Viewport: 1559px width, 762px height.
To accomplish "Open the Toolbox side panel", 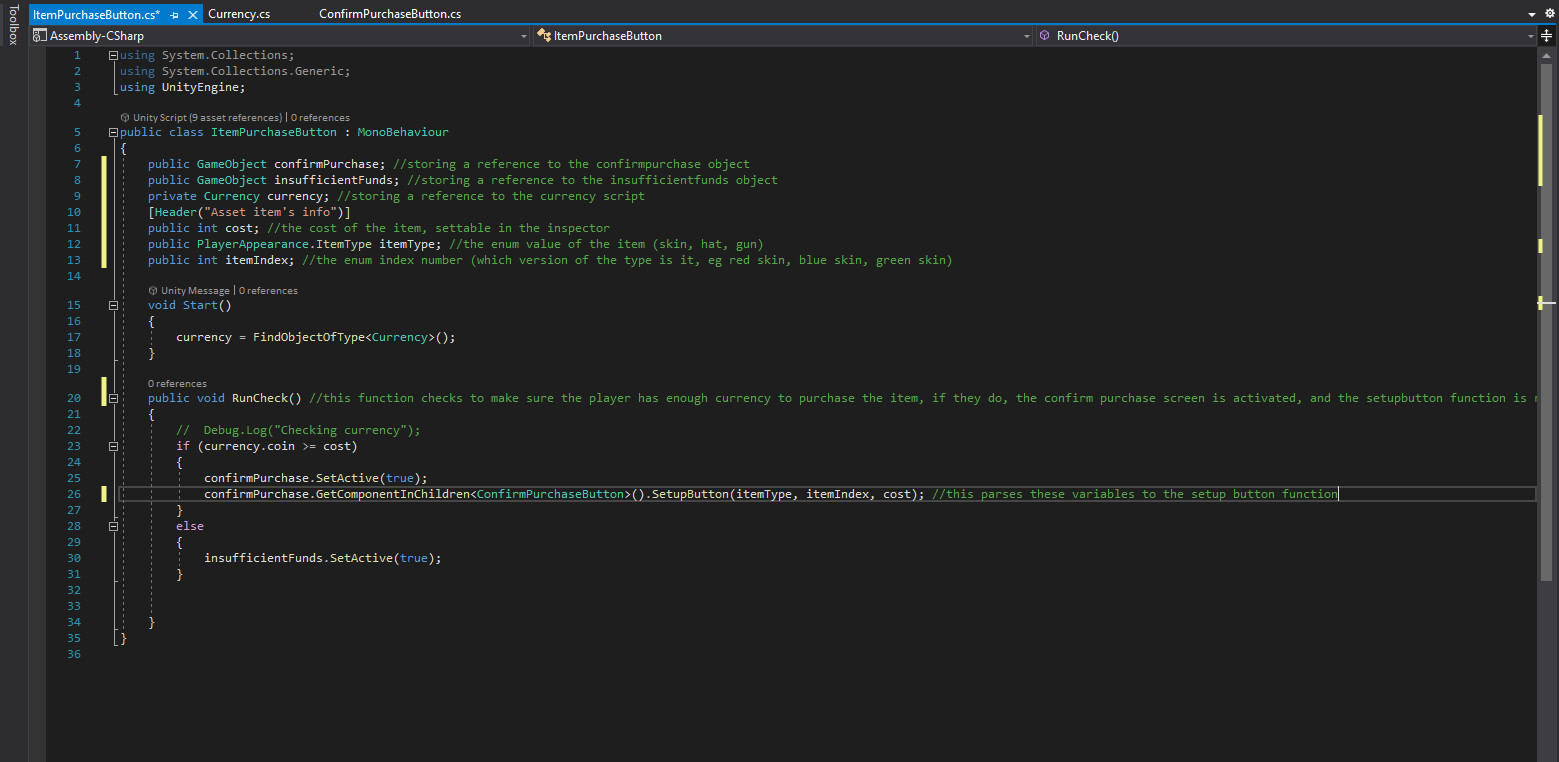I will (x=13, y=25).
